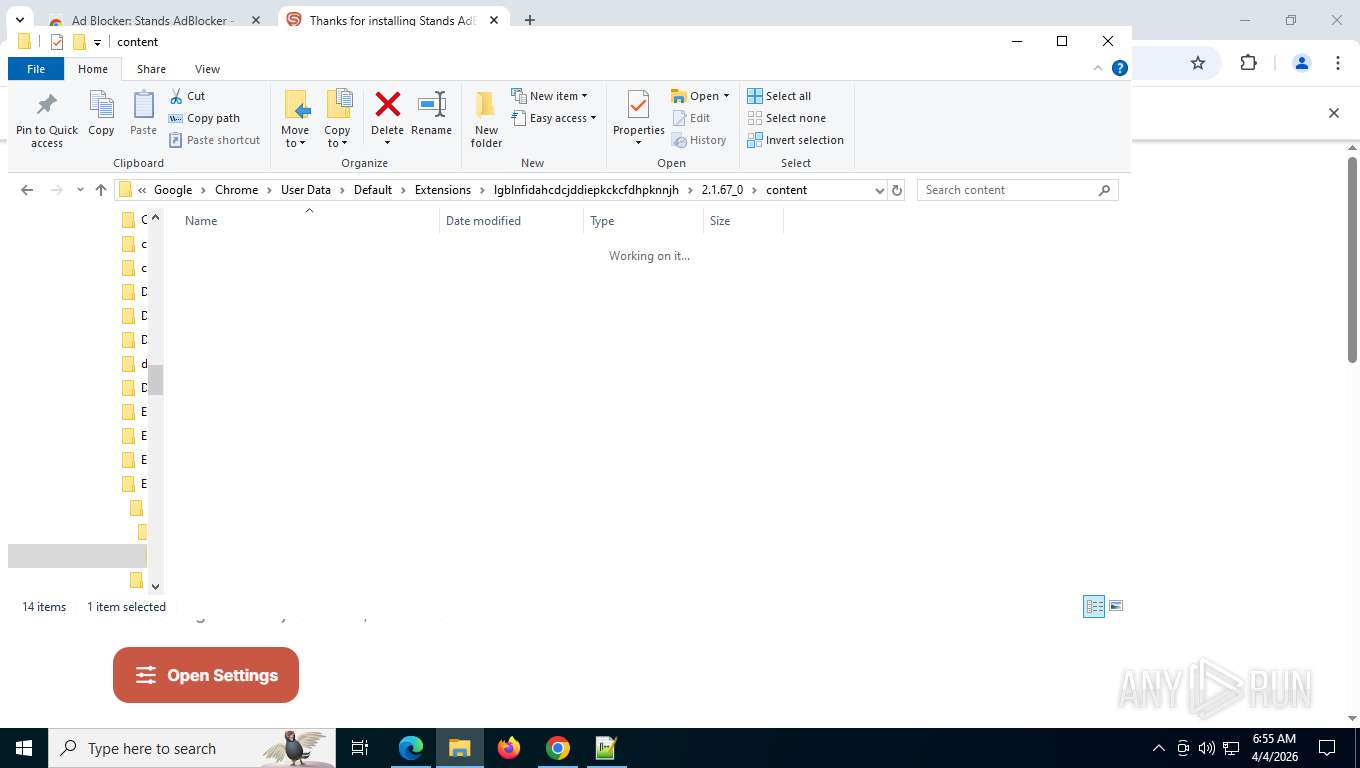Go up one folder level
The width and height of the screenshot is (1360, 768).
100,190
